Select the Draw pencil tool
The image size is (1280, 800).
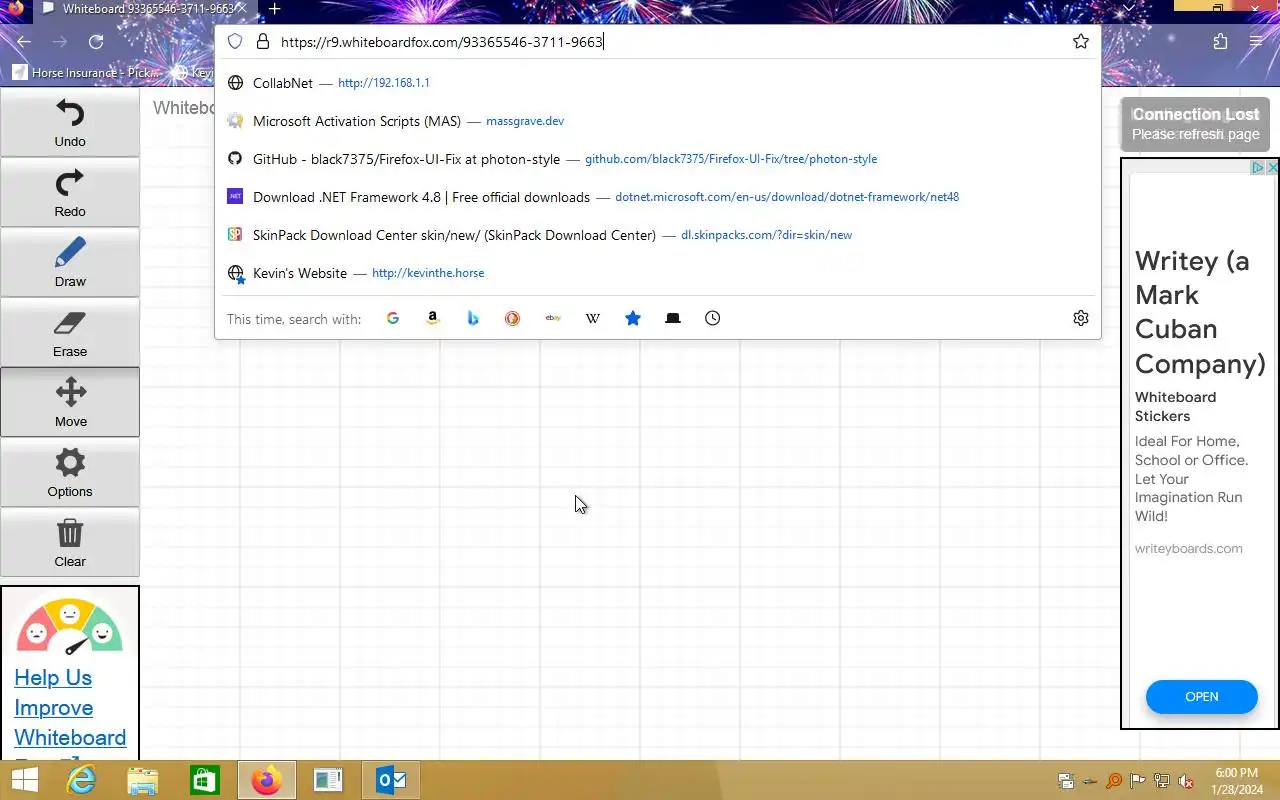[x=70, y=262]
